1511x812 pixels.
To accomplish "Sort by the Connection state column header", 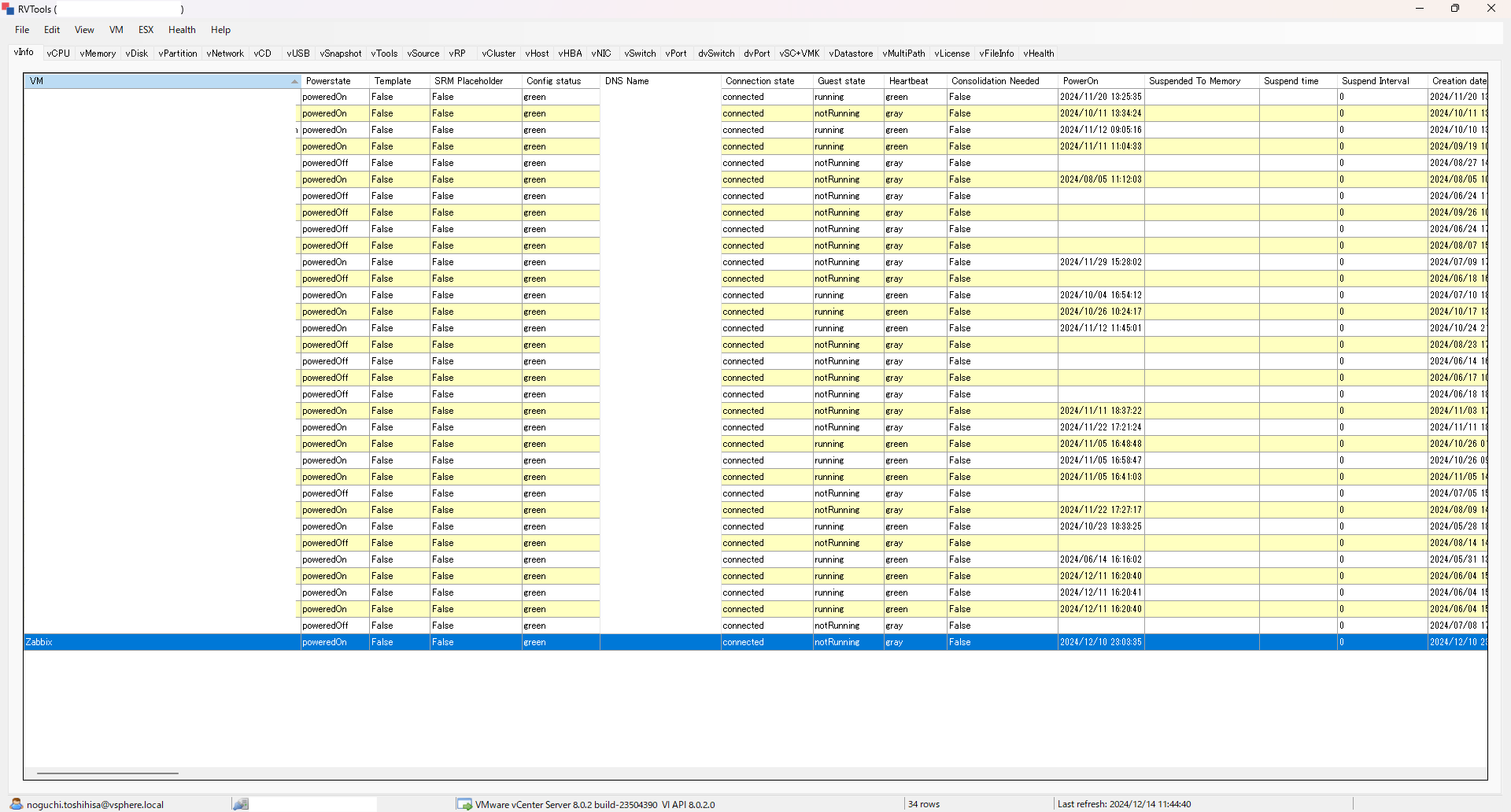I will click(767, 81).
